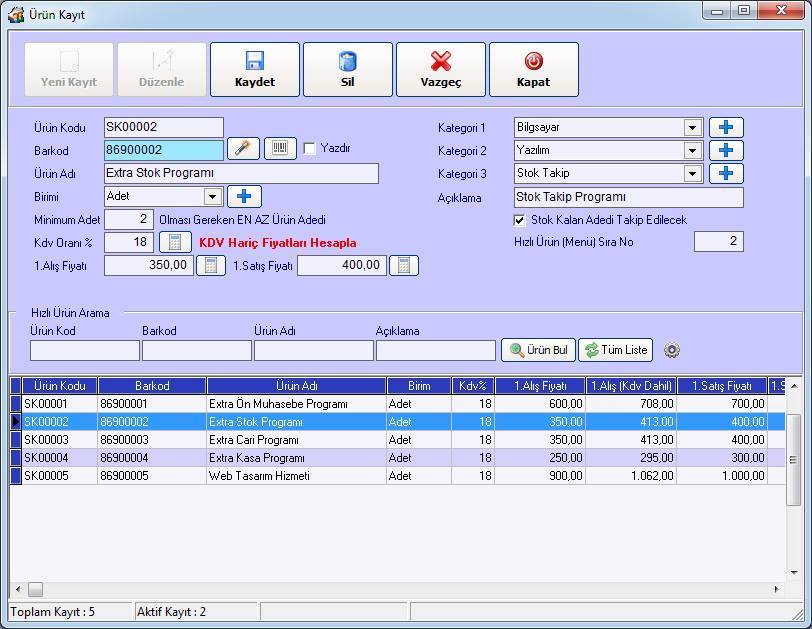Click the barcode print icon button
The width and height of the screenshot is (812, 629).
[280, 149]
